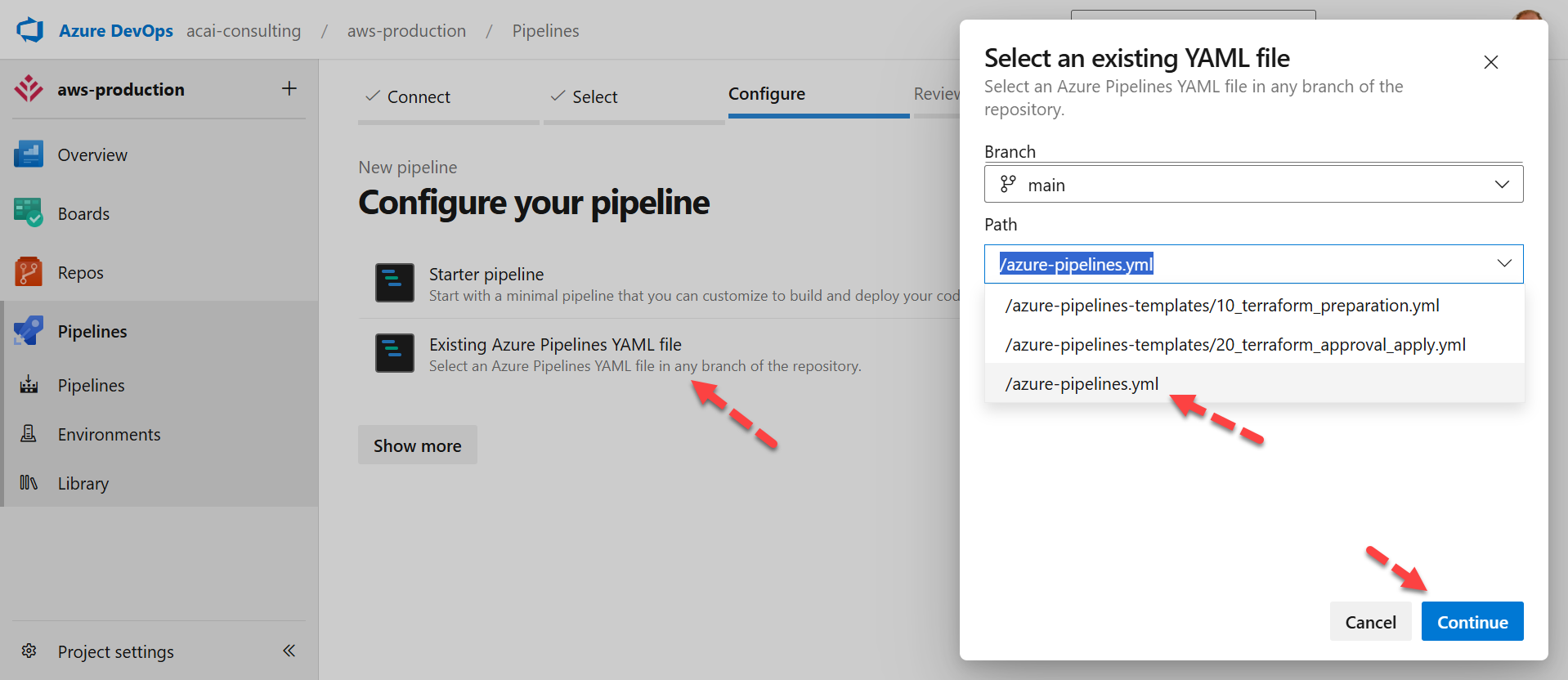Click the Continue button

(x=1472, y=622)
